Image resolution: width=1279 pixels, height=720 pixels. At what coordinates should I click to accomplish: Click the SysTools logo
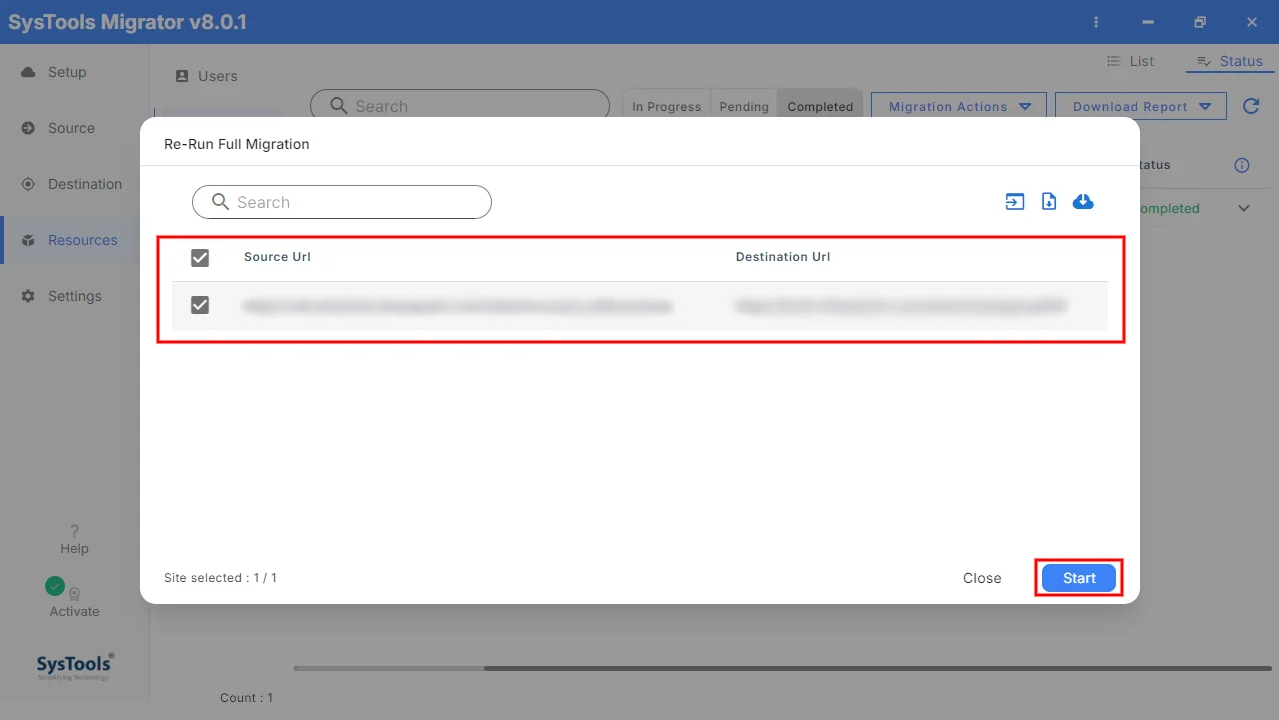pos(75,666)
